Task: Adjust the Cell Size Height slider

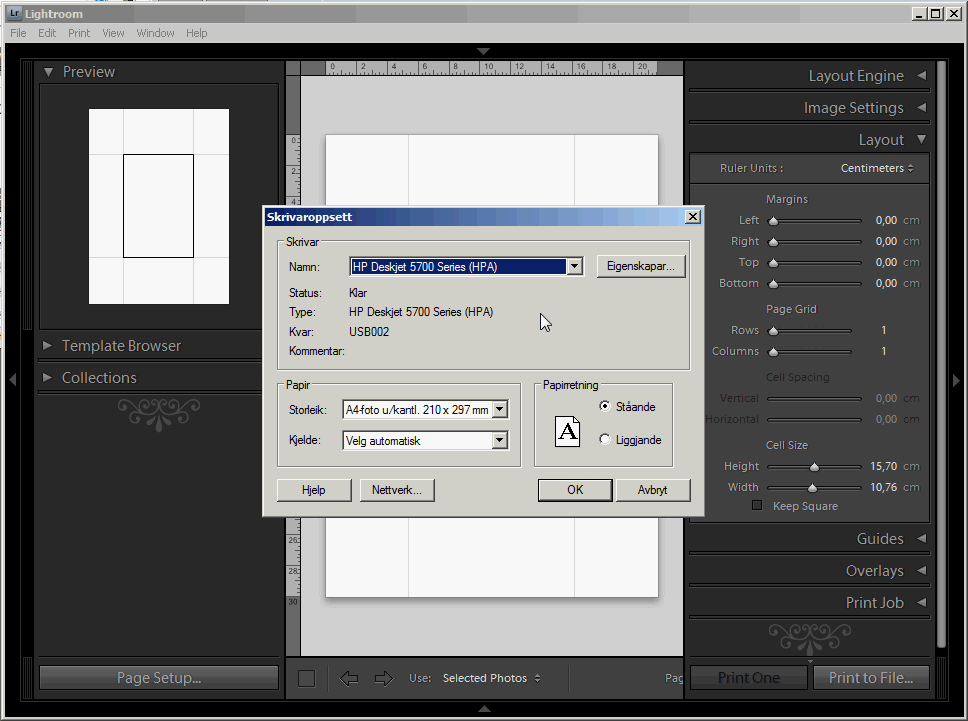Action: click(814, 466)
